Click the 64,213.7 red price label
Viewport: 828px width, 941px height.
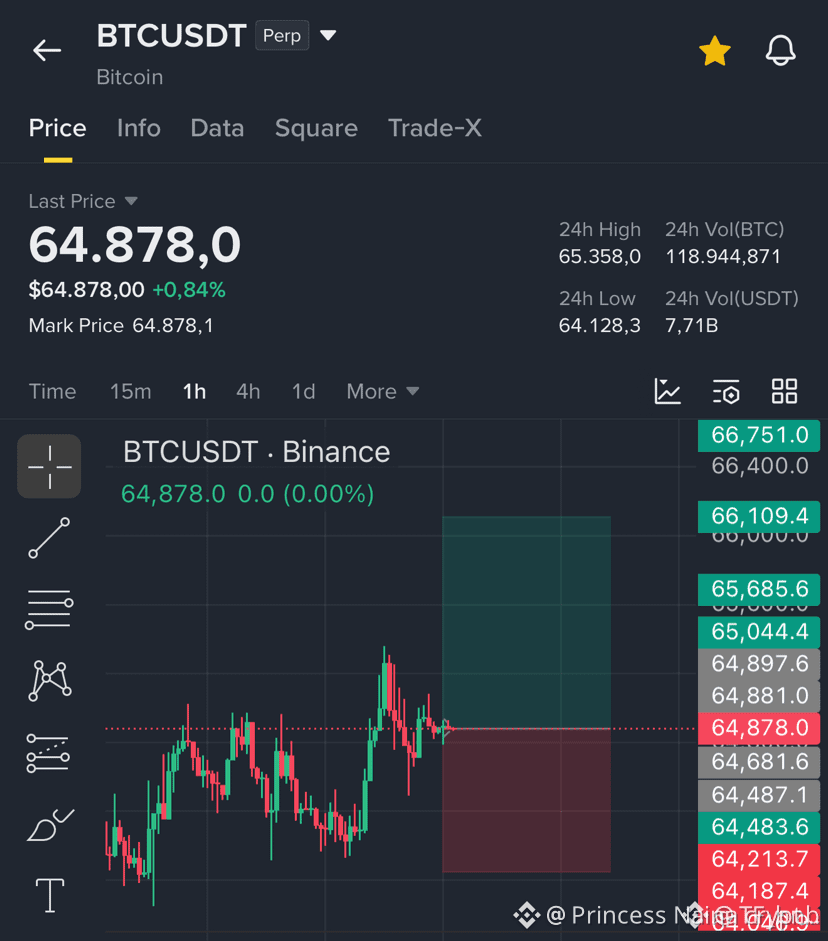click(759, 859)
